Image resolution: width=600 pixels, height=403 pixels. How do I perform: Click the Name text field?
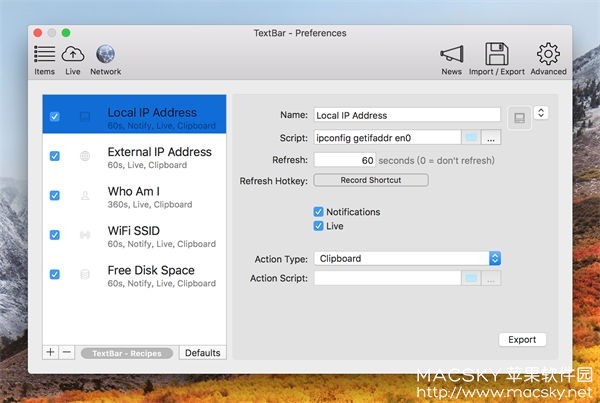click(x=407, y=115)
